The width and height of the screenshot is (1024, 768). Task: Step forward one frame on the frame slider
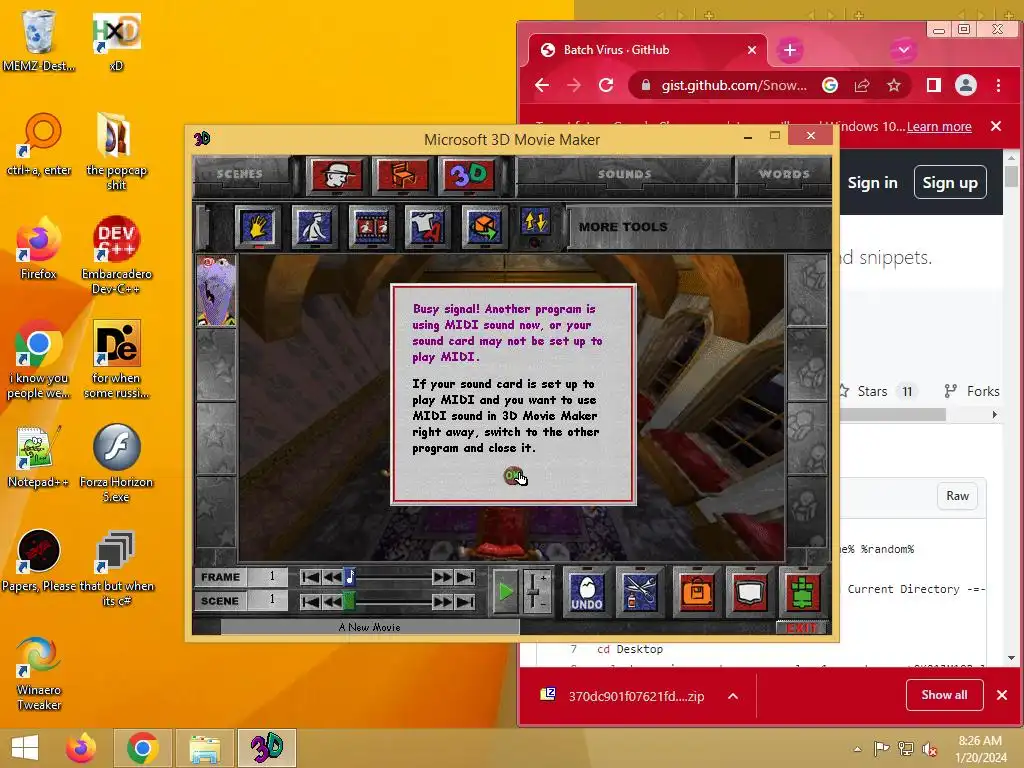pos(443,577)
